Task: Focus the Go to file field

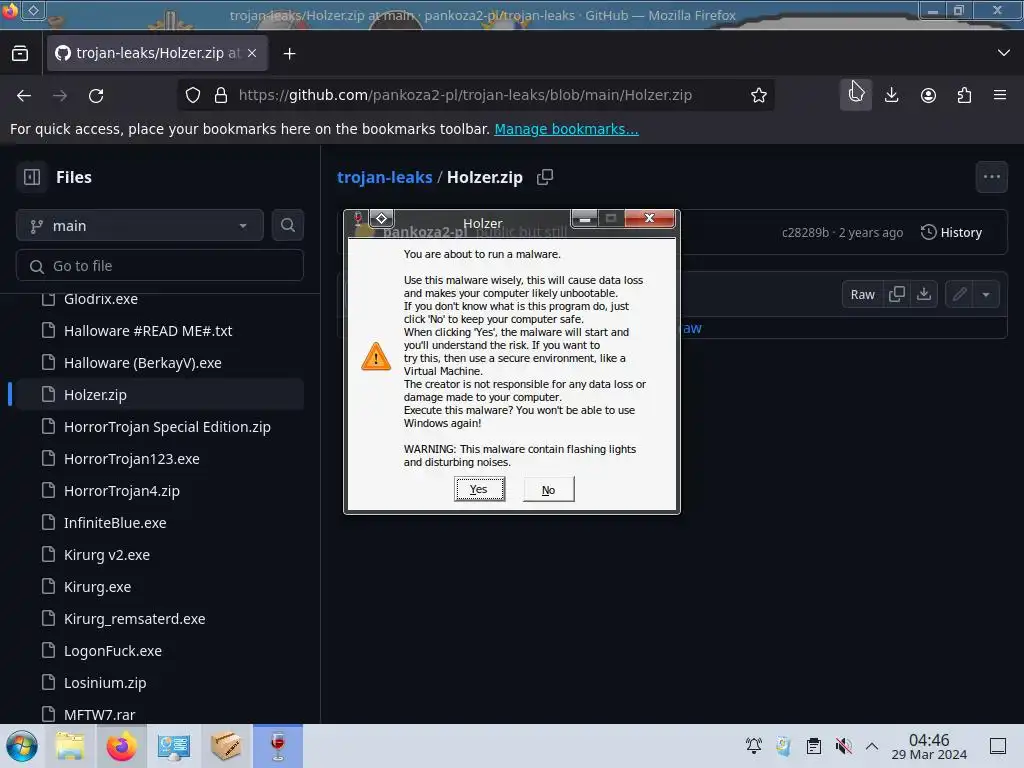Action: 160,266
